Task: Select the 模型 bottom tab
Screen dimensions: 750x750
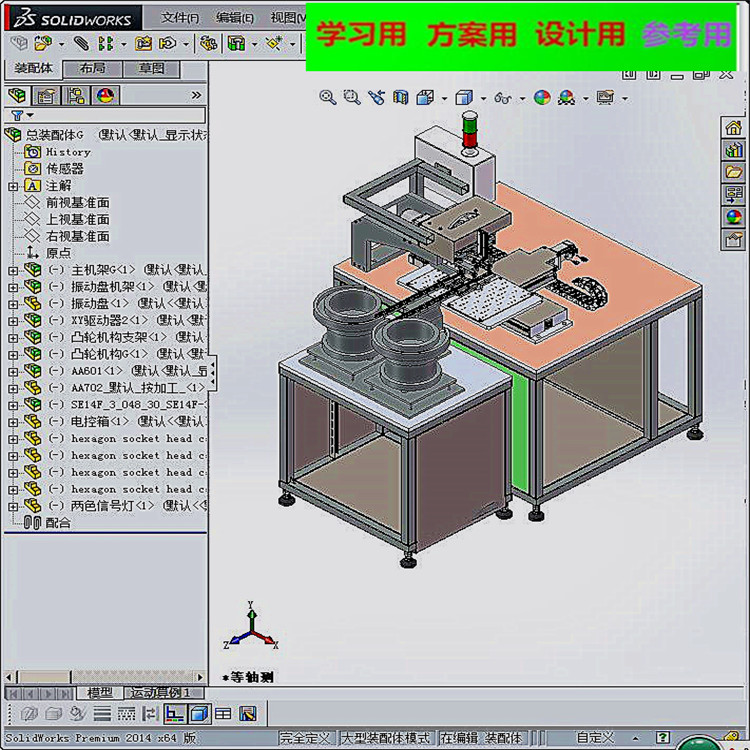Action: click(100, 692)
